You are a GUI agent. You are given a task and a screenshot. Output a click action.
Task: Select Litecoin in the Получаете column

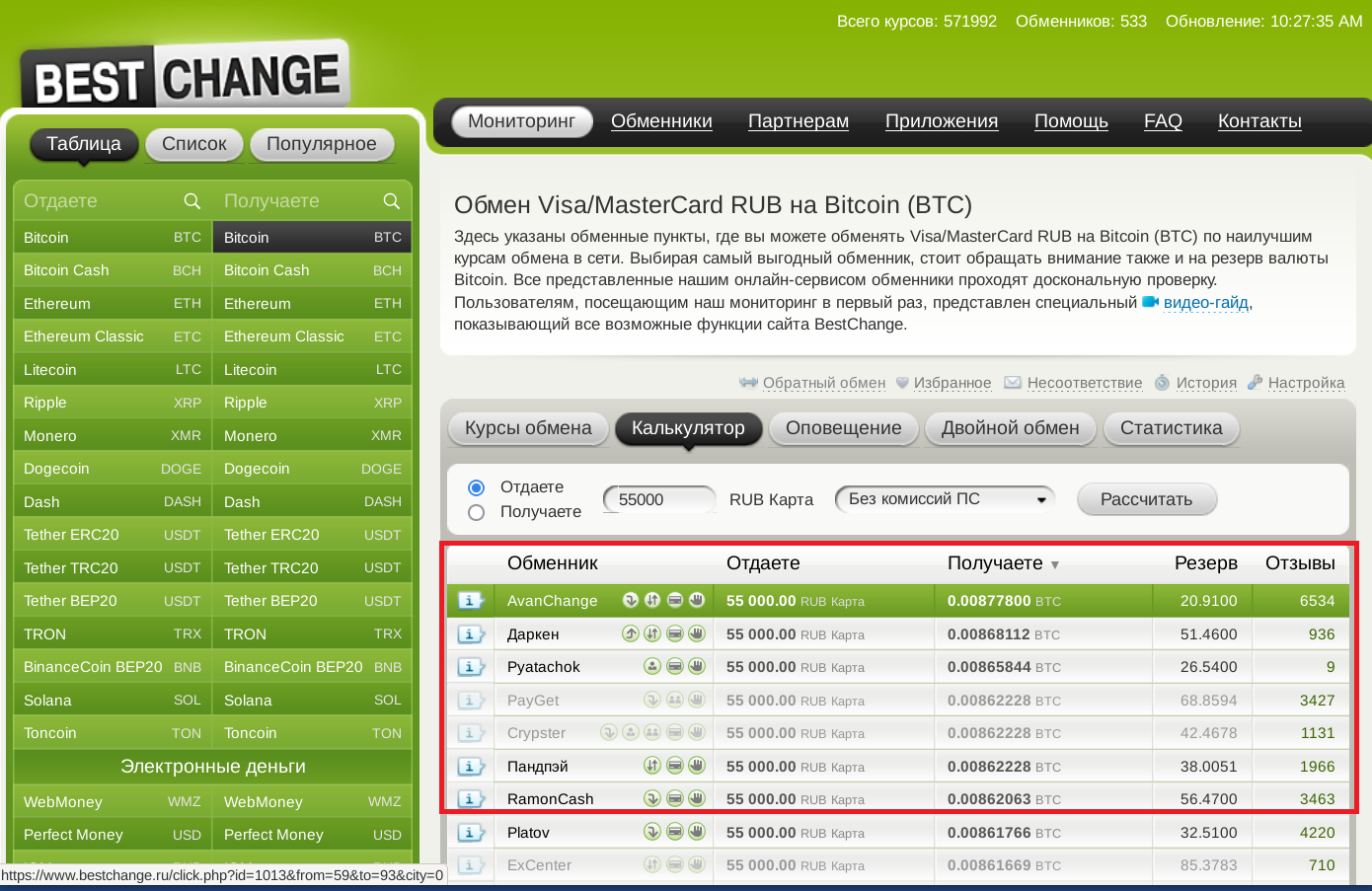312,370
